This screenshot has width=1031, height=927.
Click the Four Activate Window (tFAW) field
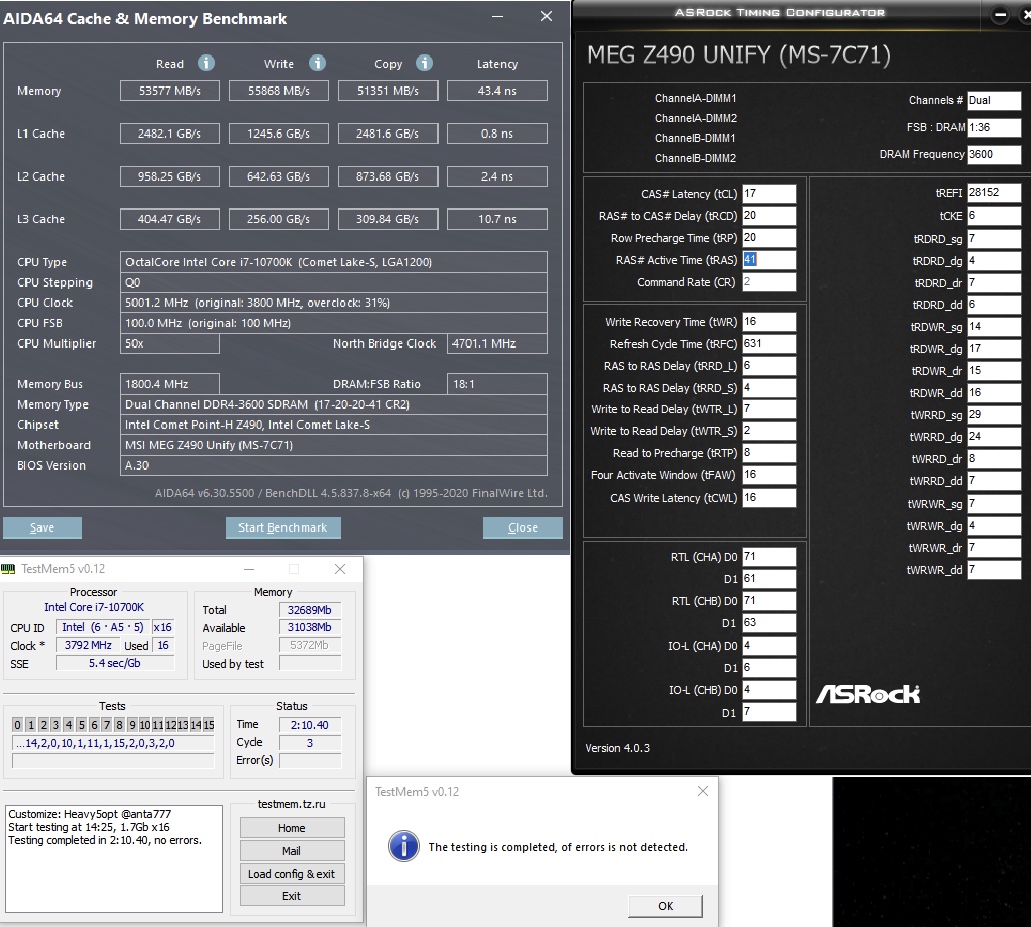[769, 475]
